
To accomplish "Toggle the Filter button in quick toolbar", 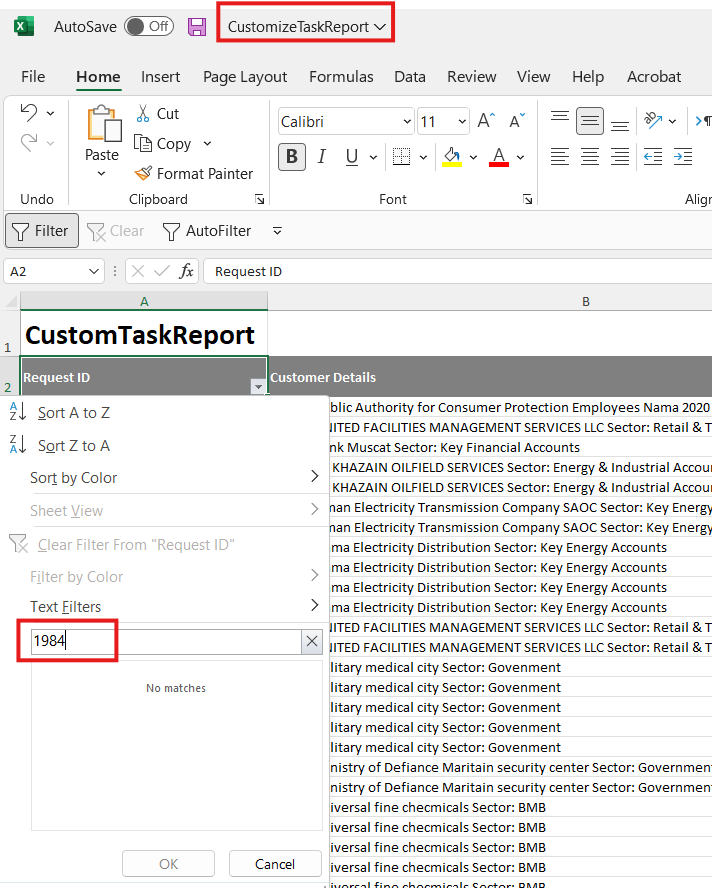I will [41, 231].
